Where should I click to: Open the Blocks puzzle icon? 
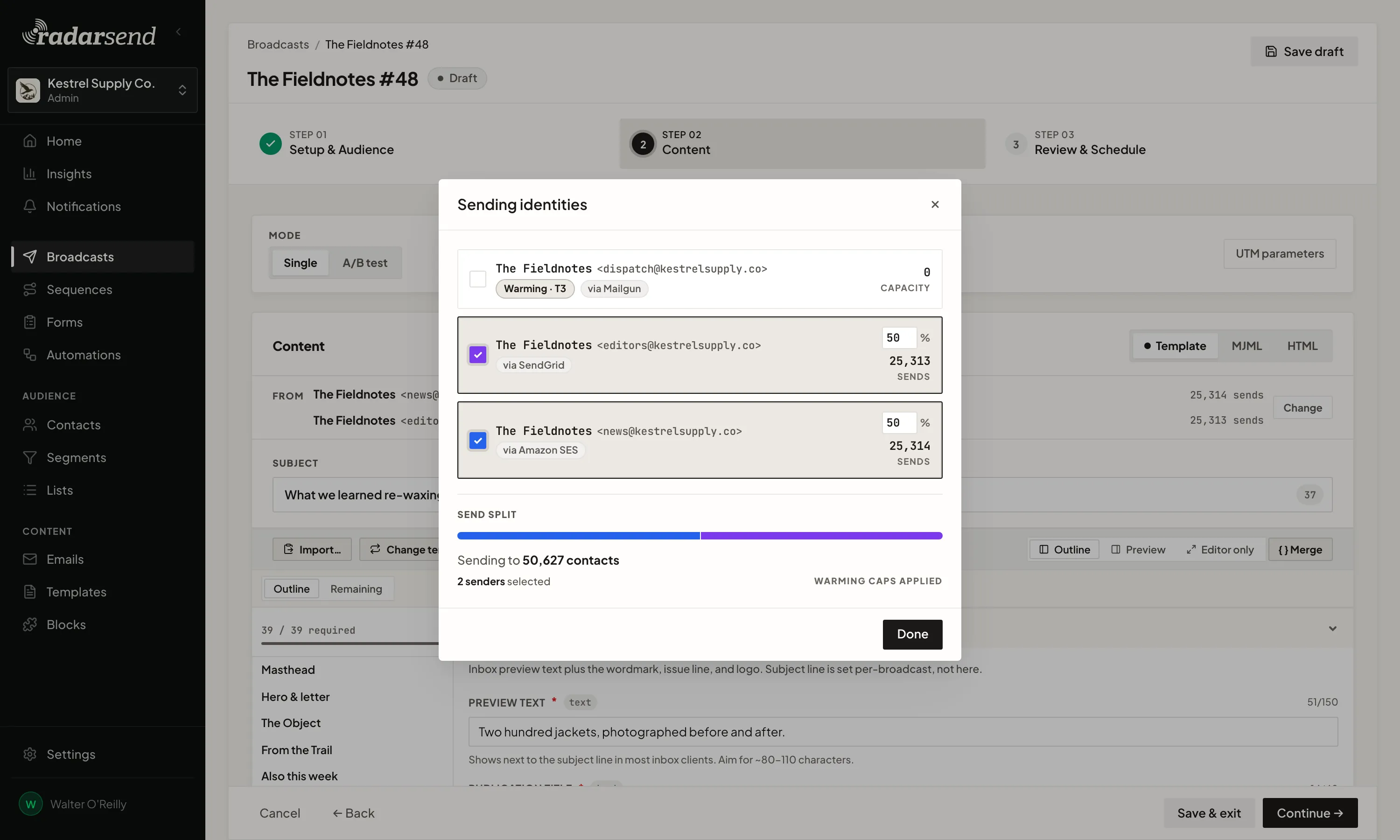coord(30,625)
